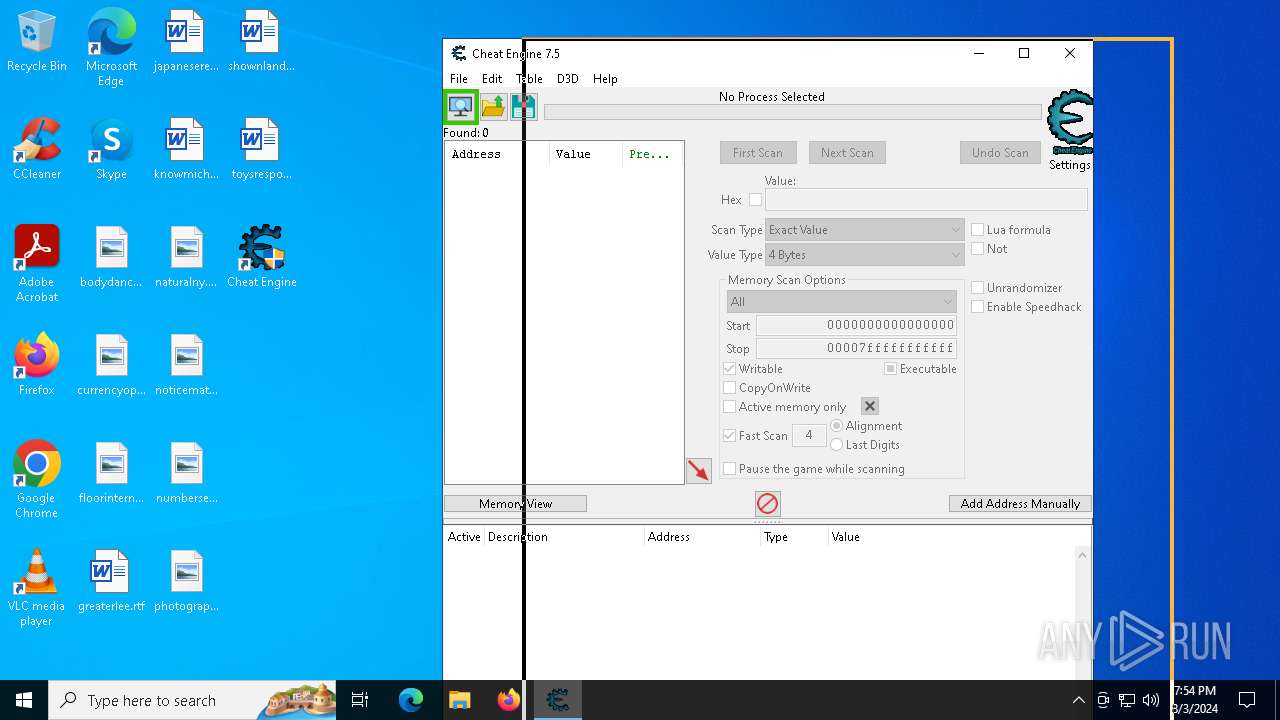The image size is (1280, 720).
Task: Click Add Address Manually button
Action: [x=1020, y=504]
